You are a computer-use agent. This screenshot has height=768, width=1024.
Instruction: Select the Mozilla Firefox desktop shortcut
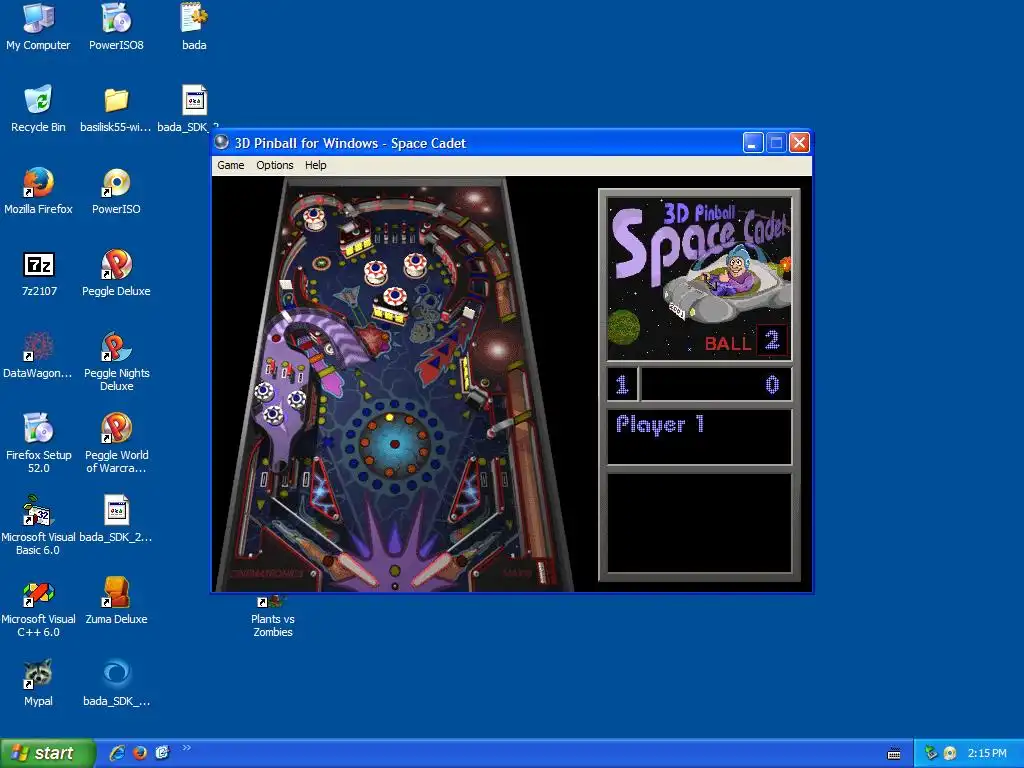click(x=38, y=191)
